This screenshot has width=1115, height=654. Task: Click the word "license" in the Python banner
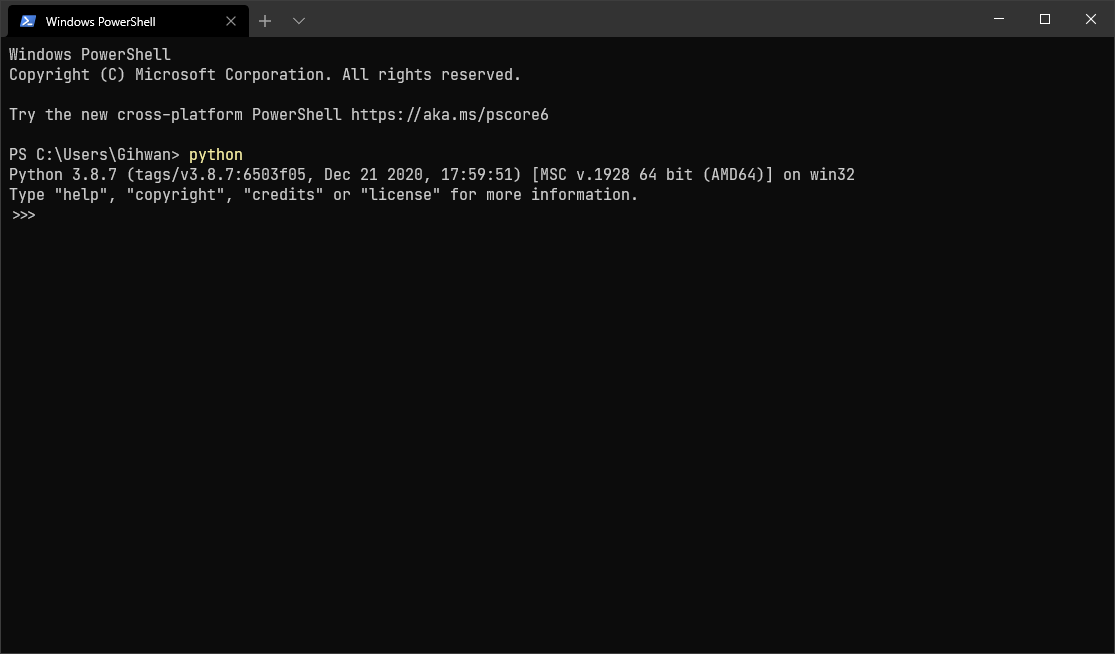400,195
